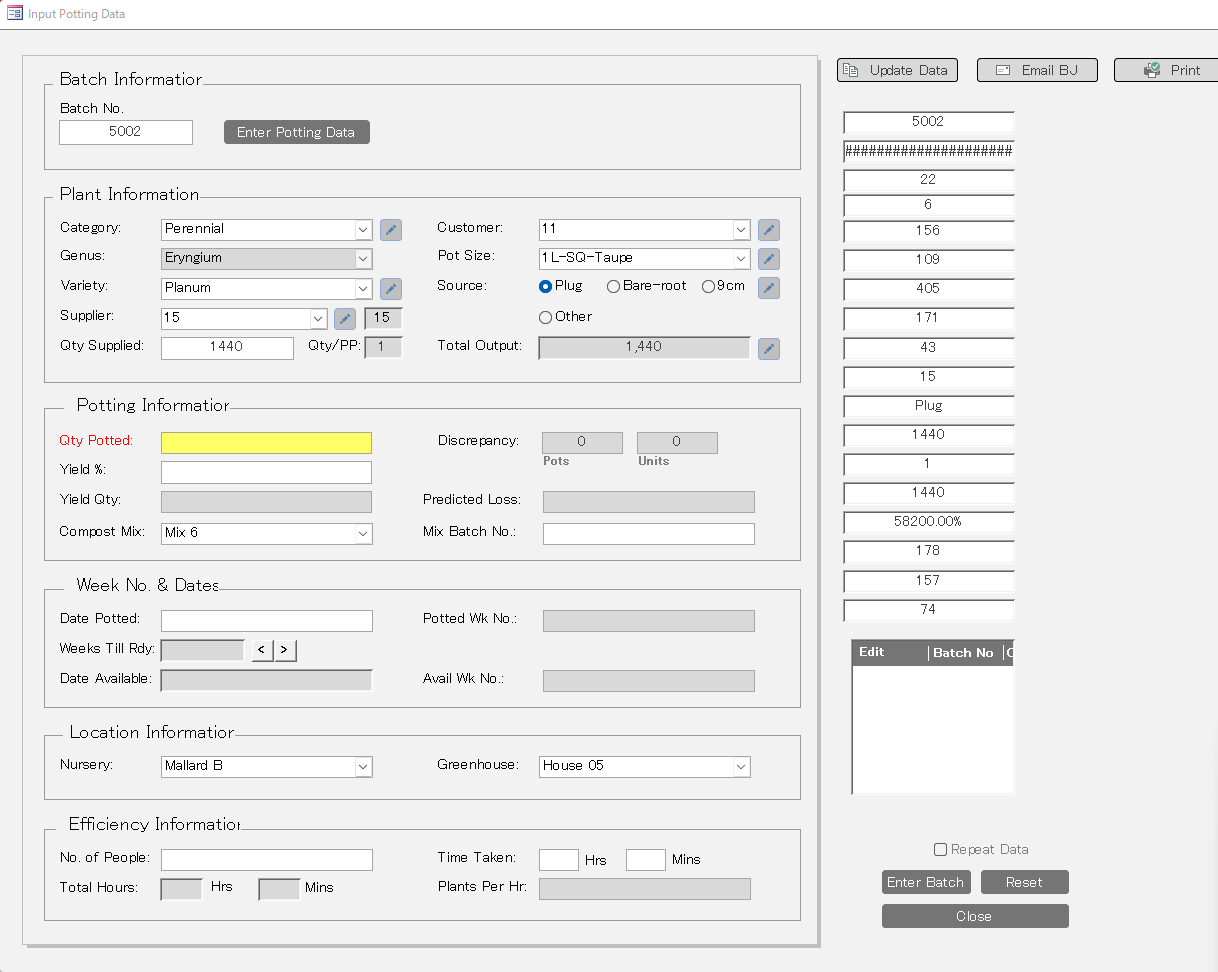Open the Greenhouse dropdown showing House 05

coord(741,767)
